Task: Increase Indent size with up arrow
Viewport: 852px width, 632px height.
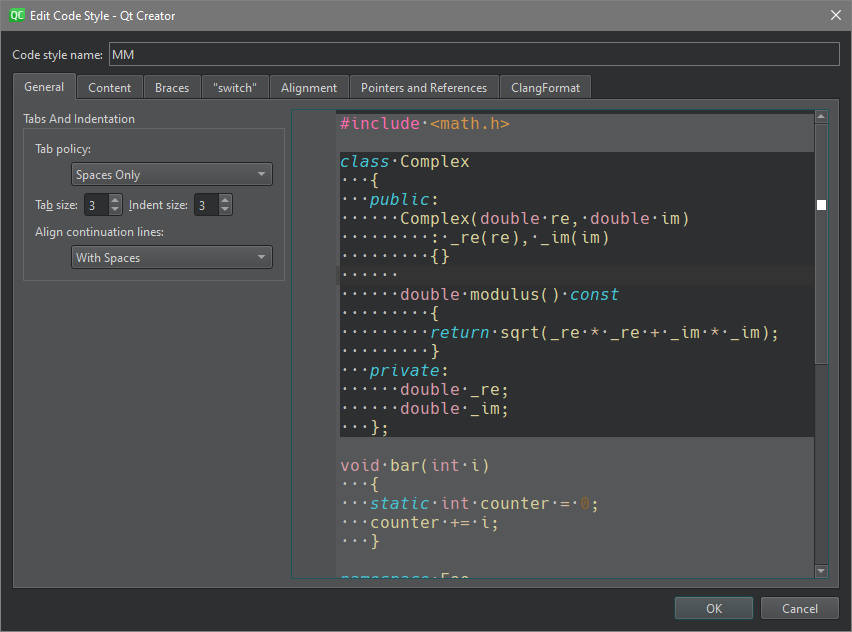Action: click(225, 200)
